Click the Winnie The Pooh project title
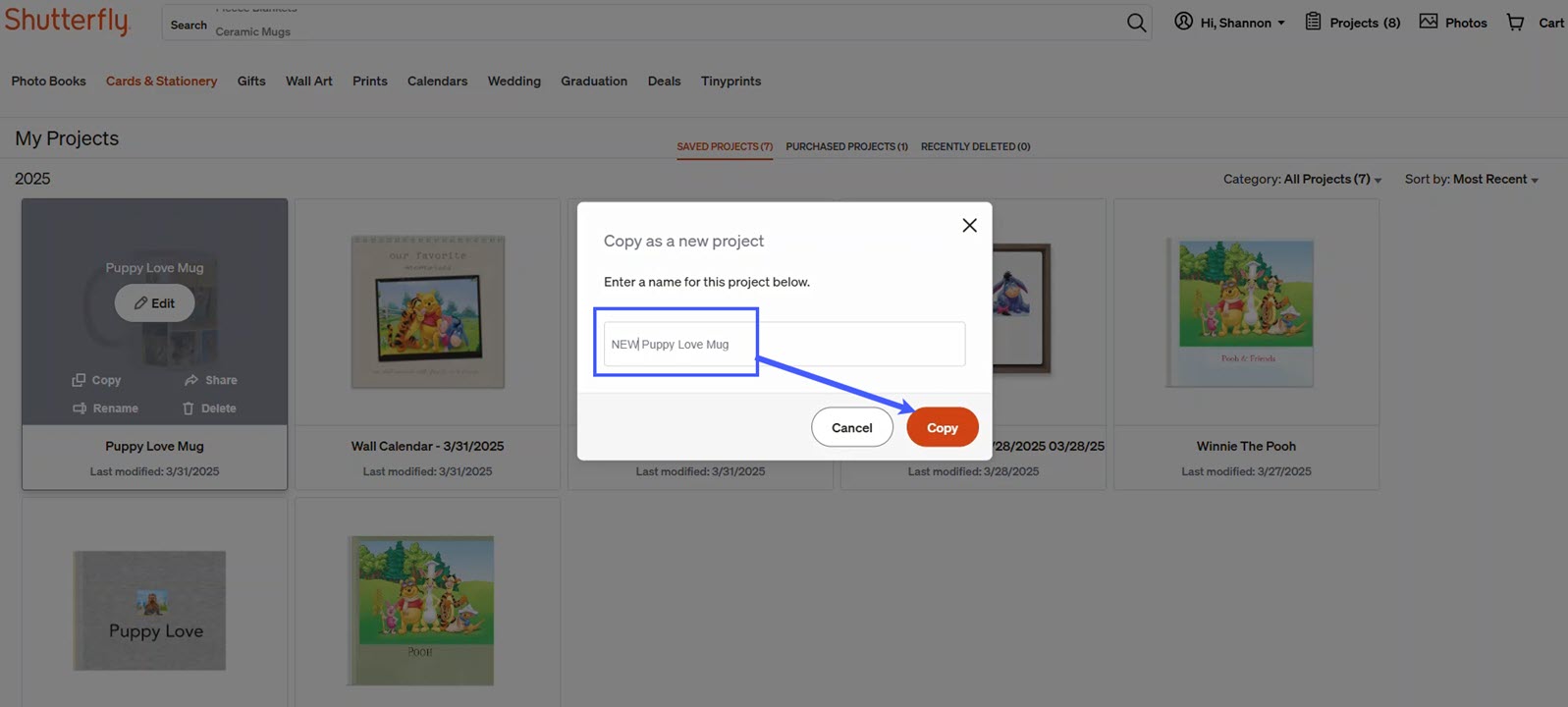1568x707 pixels. tap(1246, 446)
